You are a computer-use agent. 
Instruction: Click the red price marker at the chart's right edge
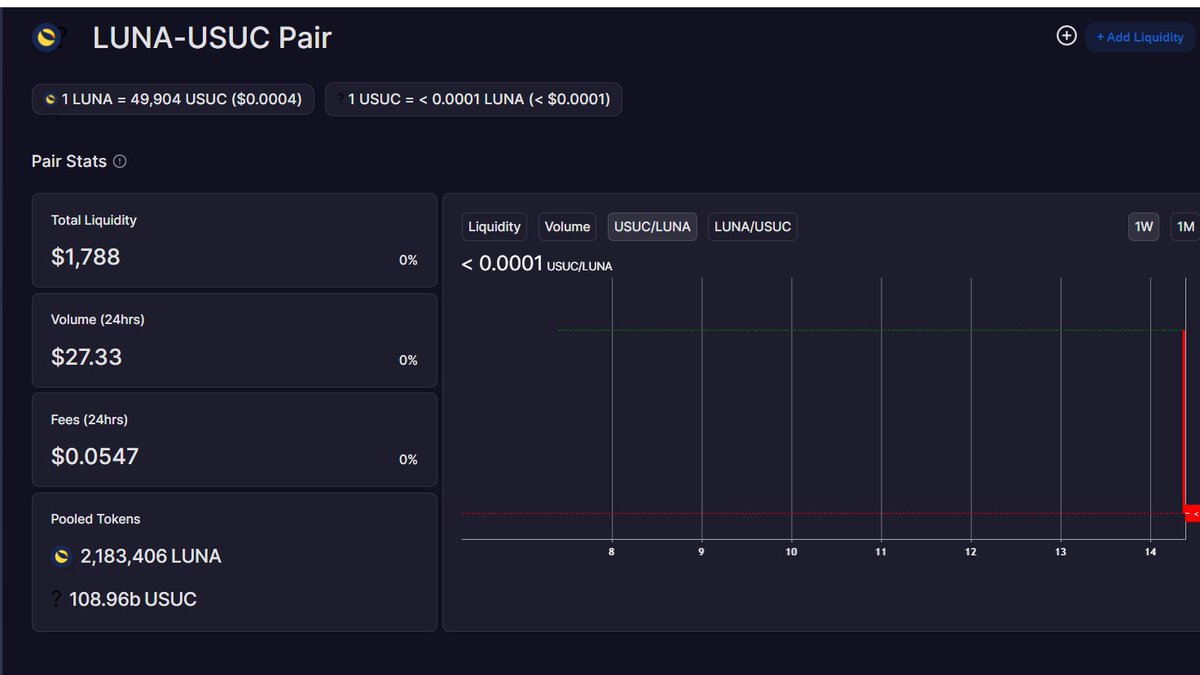[1192, 514]
